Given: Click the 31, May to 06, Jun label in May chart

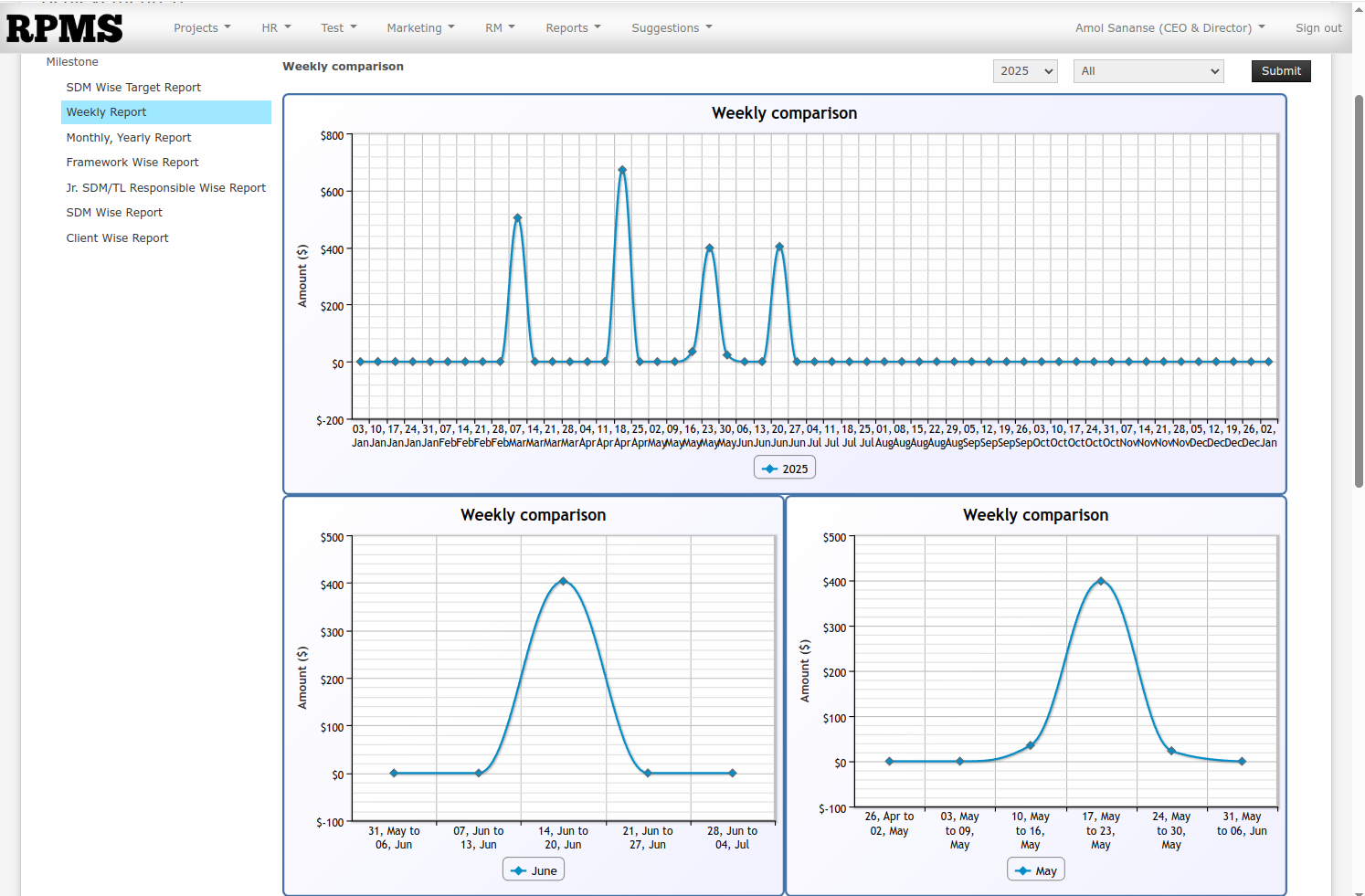Looking at the screenshot, I should [1242, 824].
